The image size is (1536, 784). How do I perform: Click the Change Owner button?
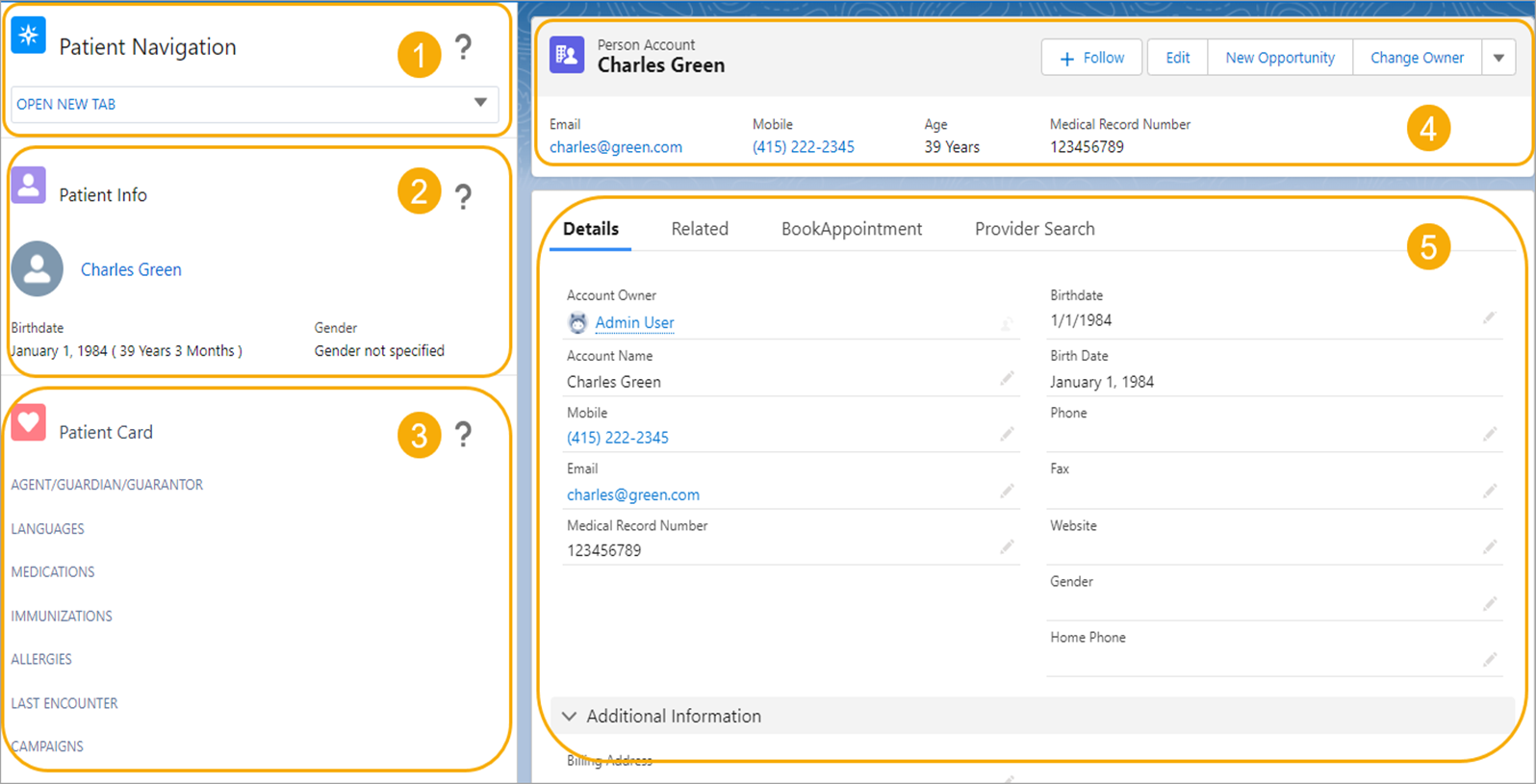pyautogui.click(x=1417, y=58)
